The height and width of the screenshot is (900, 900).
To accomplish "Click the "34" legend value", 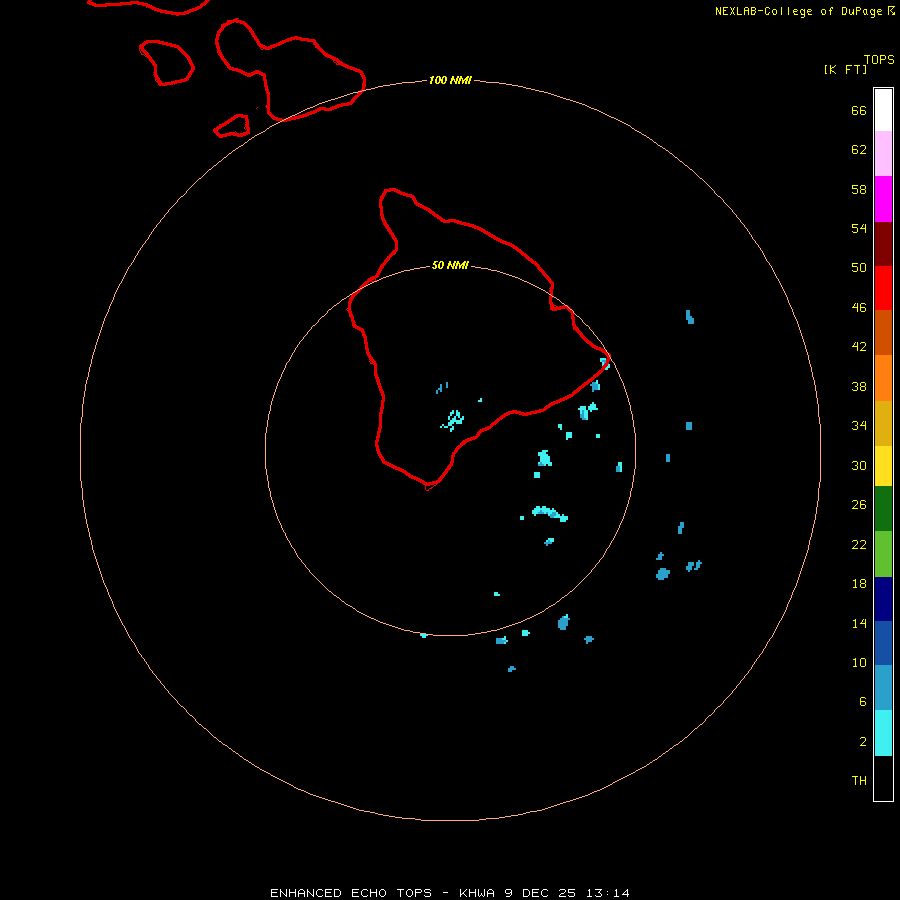I will [859, 426].
